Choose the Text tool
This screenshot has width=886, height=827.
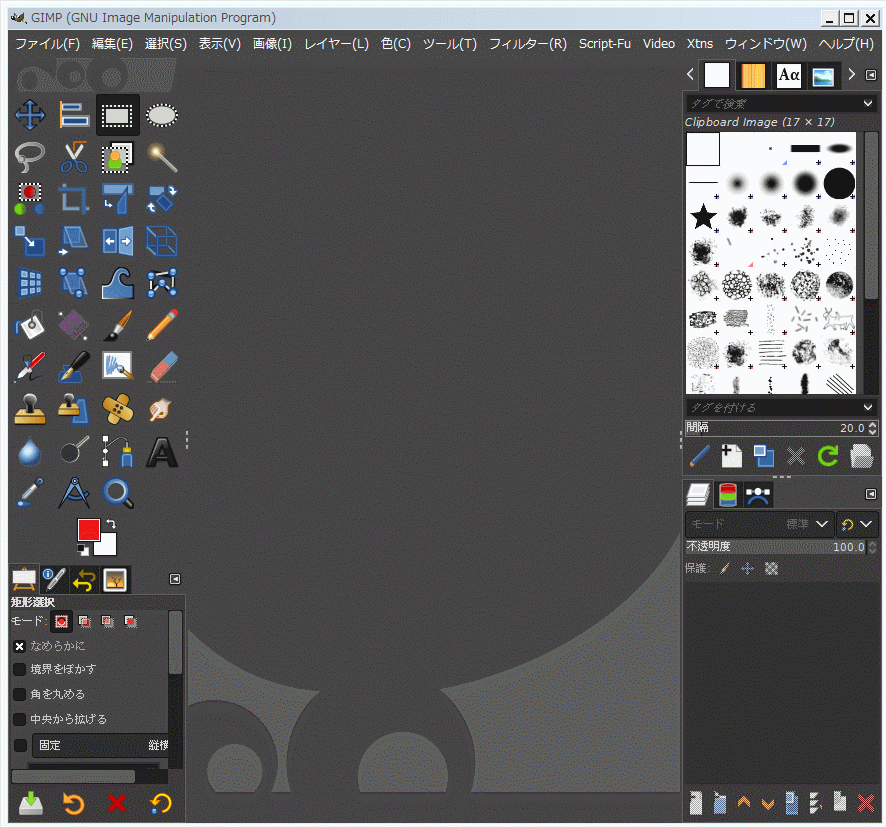click(x=162, y=451)
